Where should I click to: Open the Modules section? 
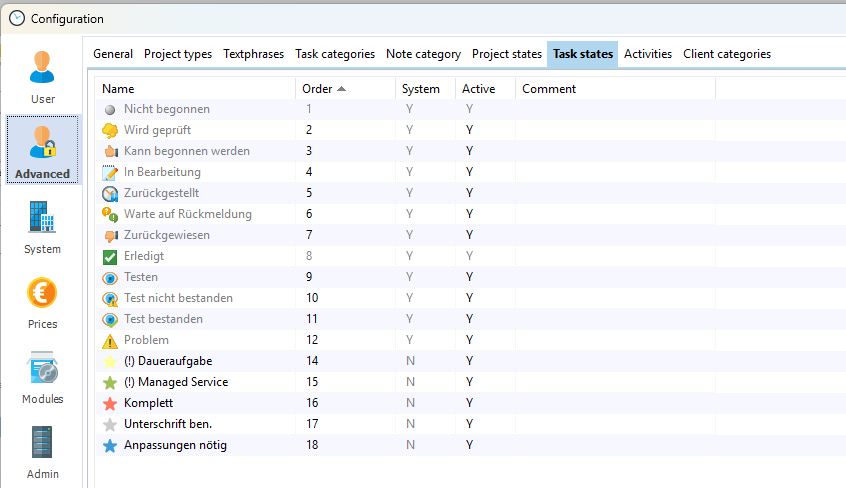tap(42, 377)
